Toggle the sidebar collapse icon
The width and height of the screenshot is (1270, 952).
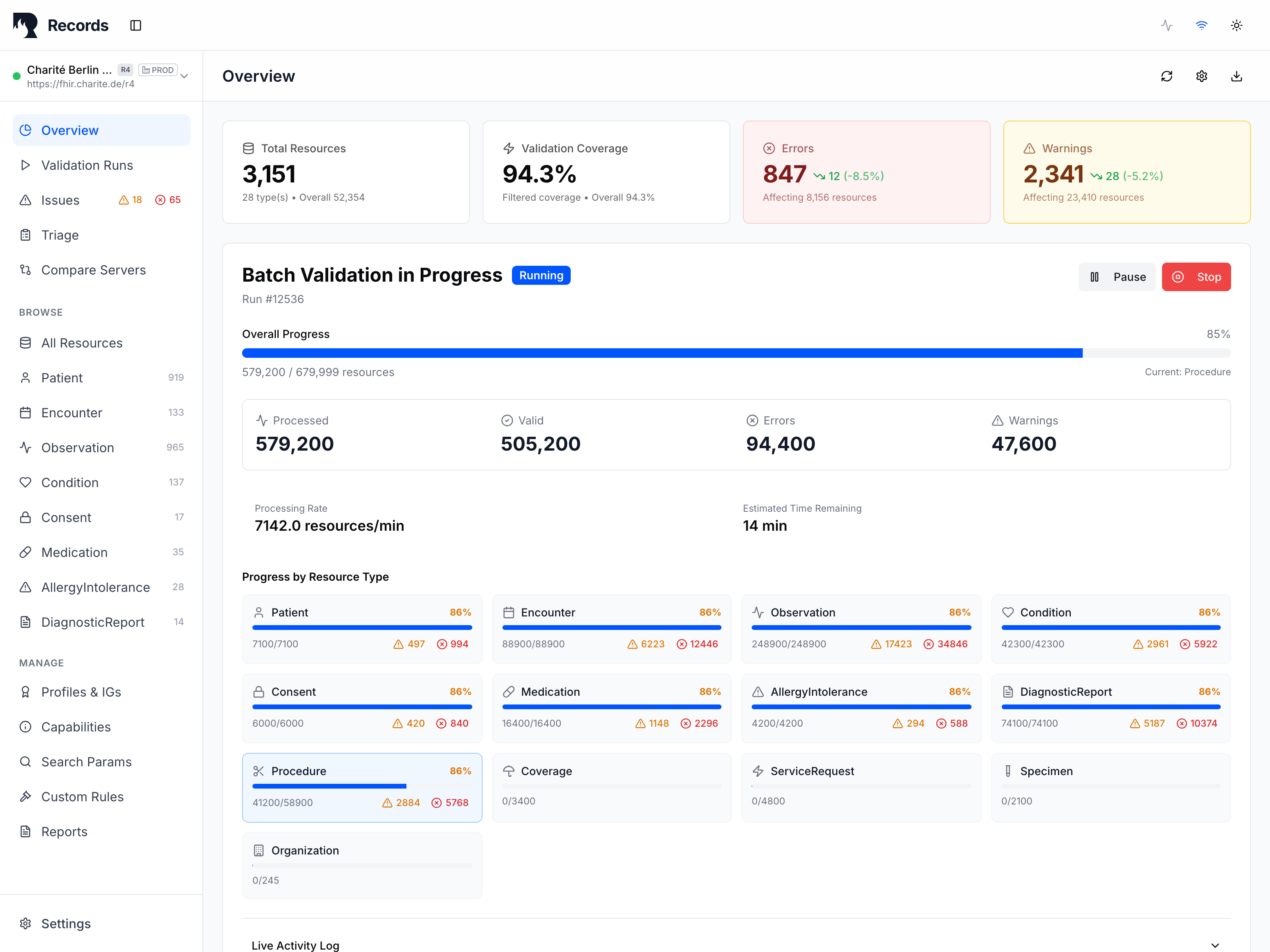point(135,25)
